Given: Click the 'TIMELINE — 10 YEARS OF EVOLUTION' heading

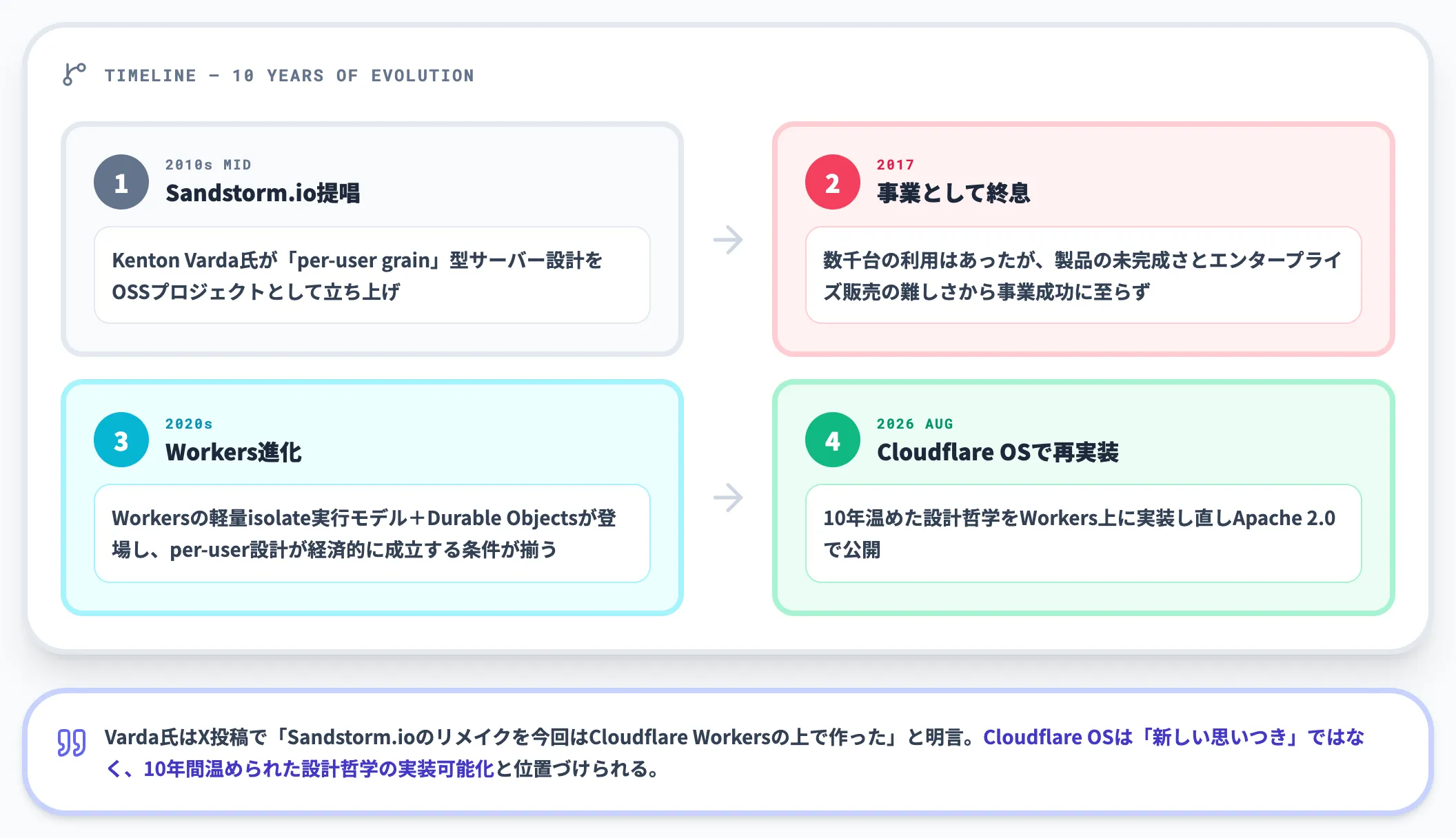Looking at the screenshot, I should [290, 75].
